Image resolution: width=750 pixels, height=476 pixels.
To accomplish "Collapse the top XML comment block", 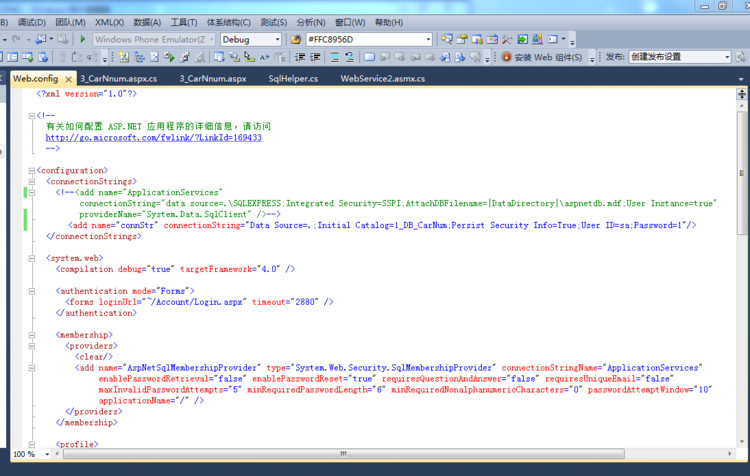I will coord(32,116).
